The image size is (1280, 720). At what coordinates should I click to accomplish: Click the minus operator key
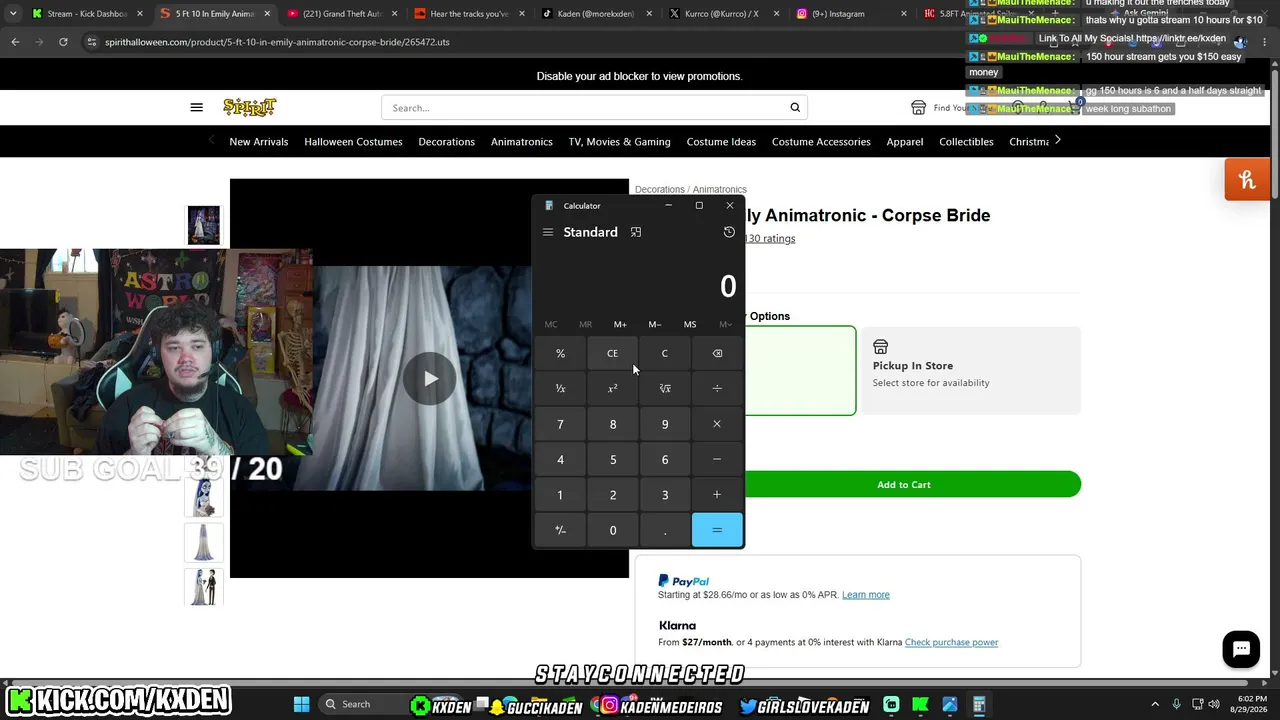(717, 459)
